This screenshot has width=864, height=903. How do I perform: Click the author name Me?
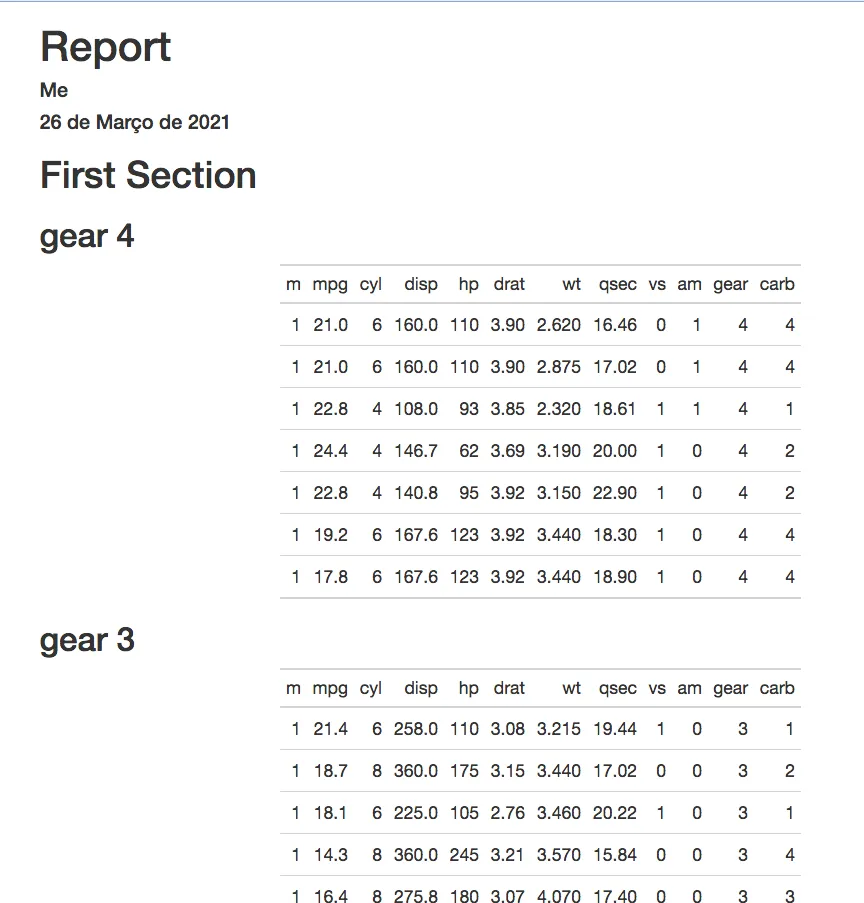[54, 90]
